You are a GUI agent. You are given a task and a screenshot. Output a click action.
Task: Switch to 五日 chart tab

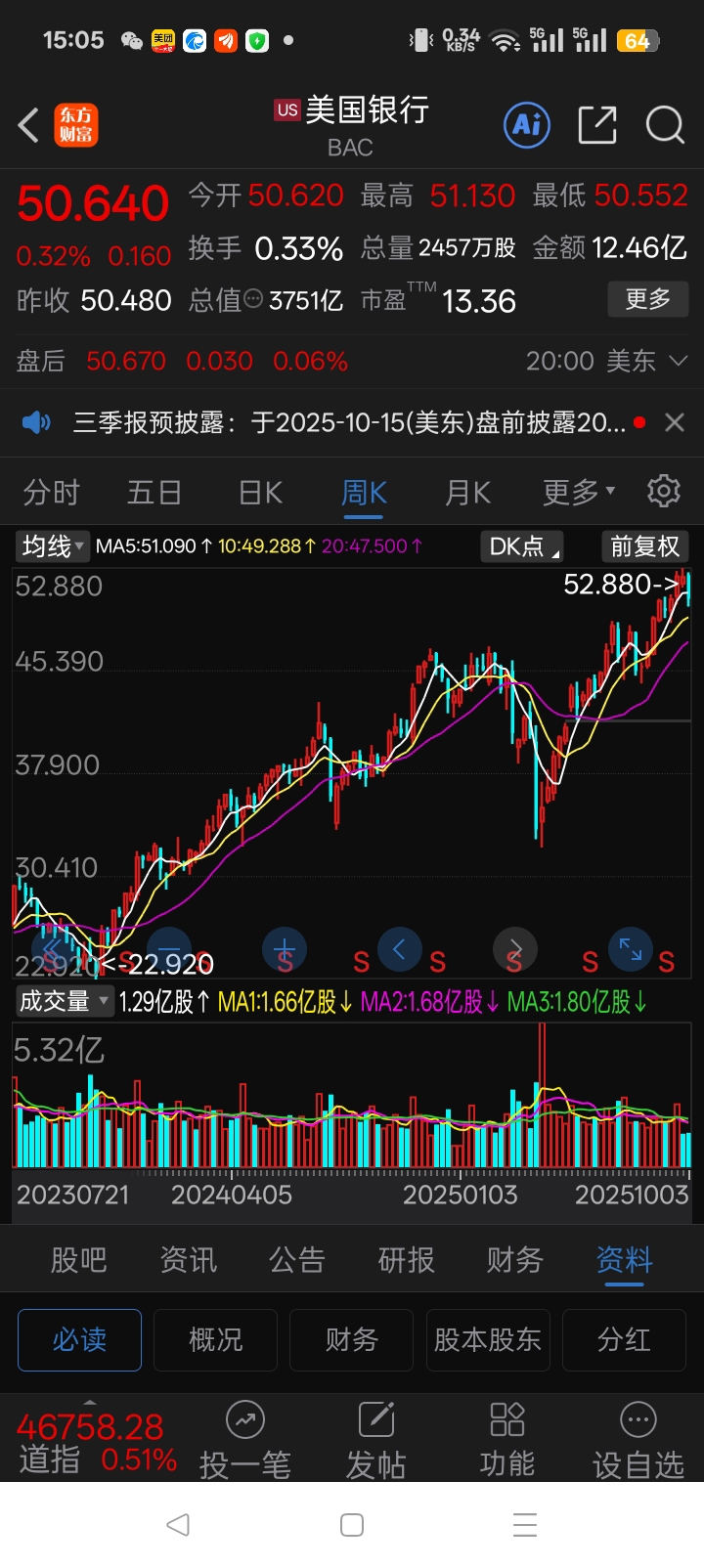point(154,492)
